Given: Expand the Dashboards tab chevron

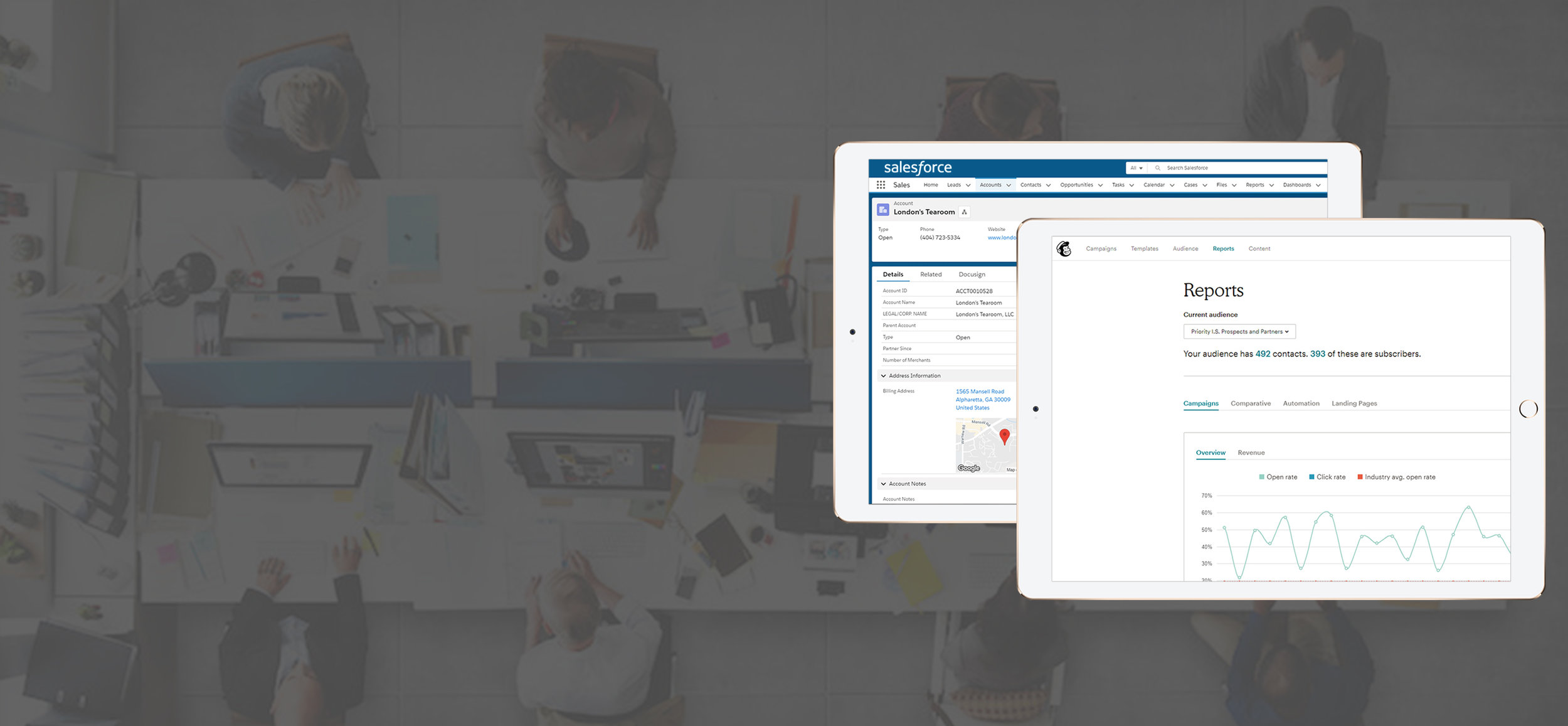Looking at the screenshot, I should coord(1318,185).
